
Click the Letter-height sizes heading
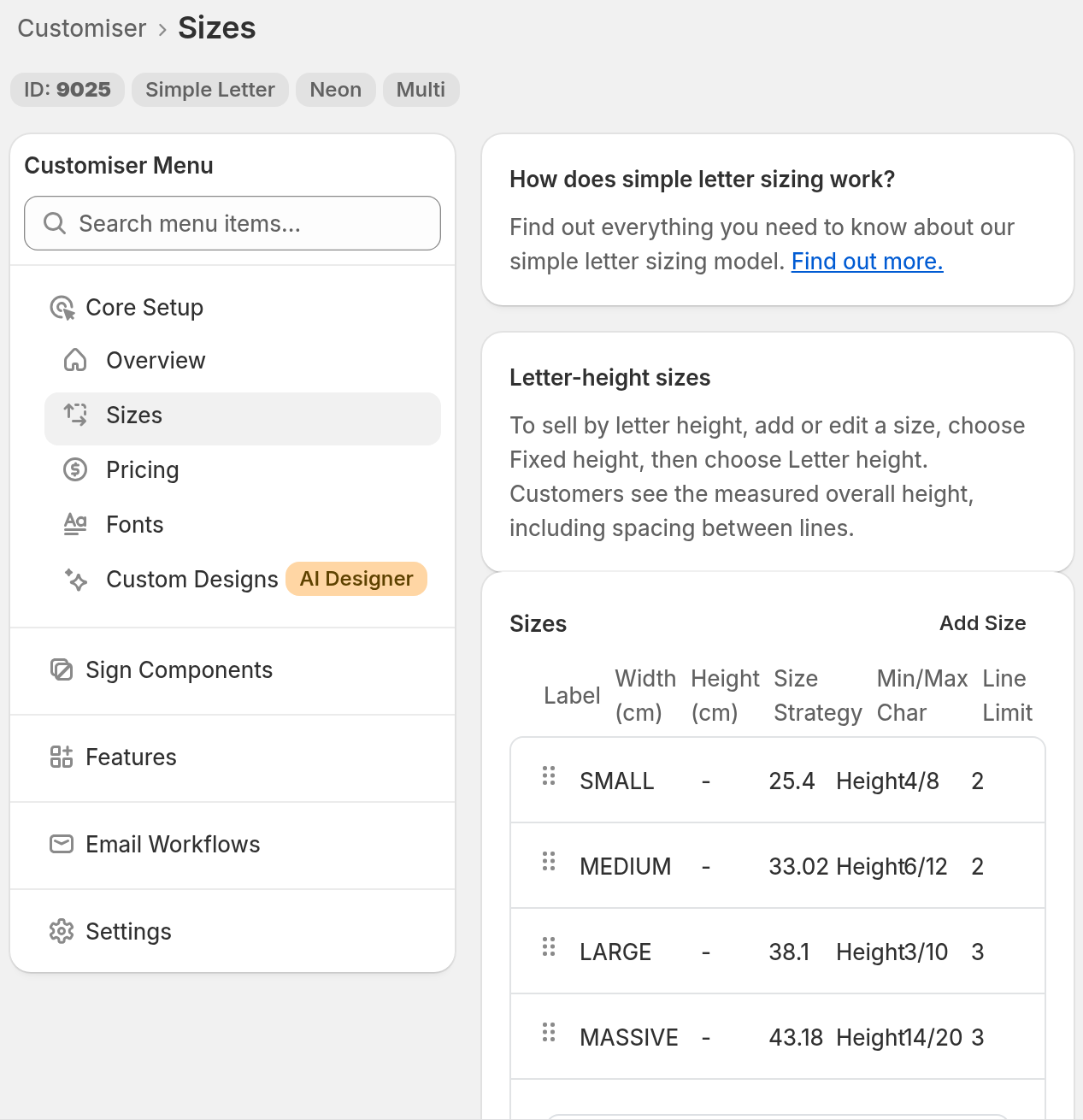(x=609, y=377)
